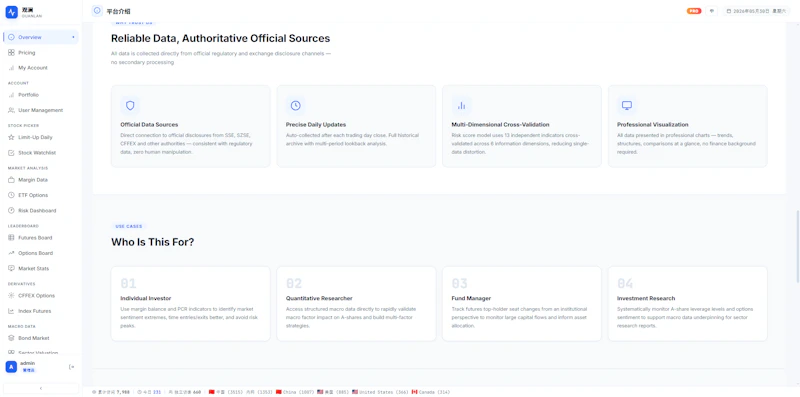Open Market Stats
The image size is (800, 397).
click(41, 268)
